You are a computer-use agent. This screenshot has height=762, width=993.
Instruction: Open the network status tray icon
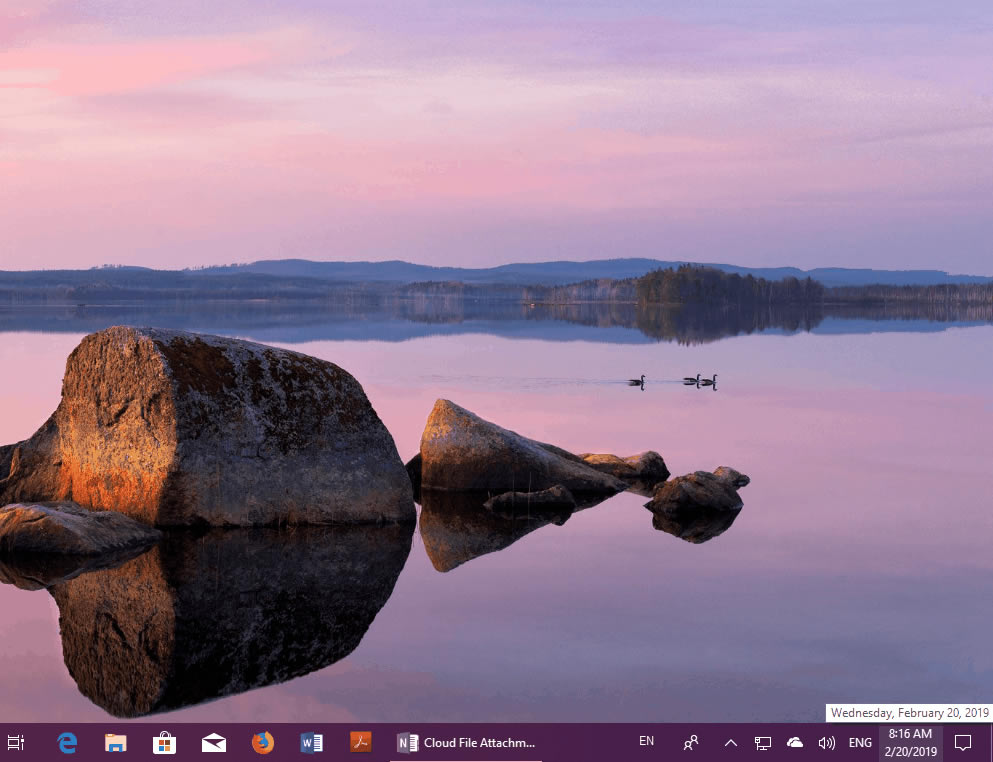point(763,743)
